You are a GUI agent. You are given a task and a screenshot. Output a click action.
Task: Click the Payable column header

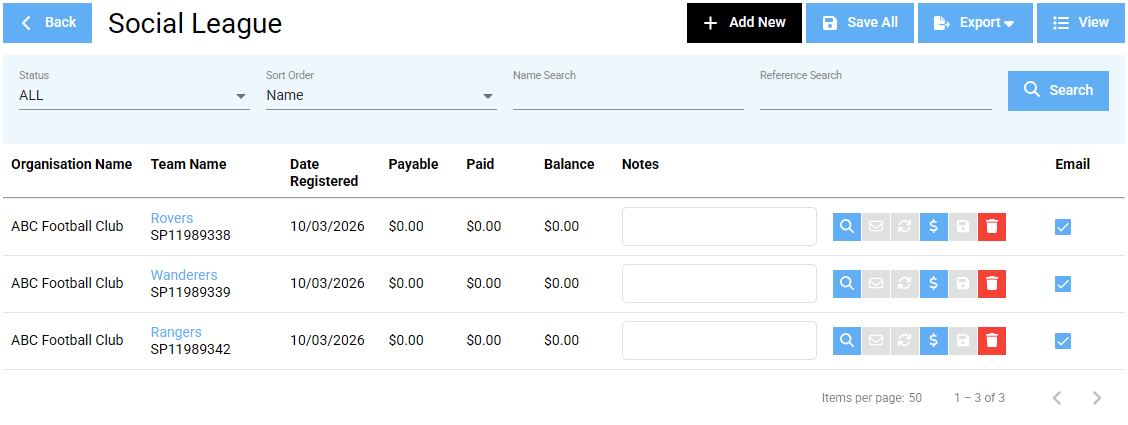coord(413,165)
